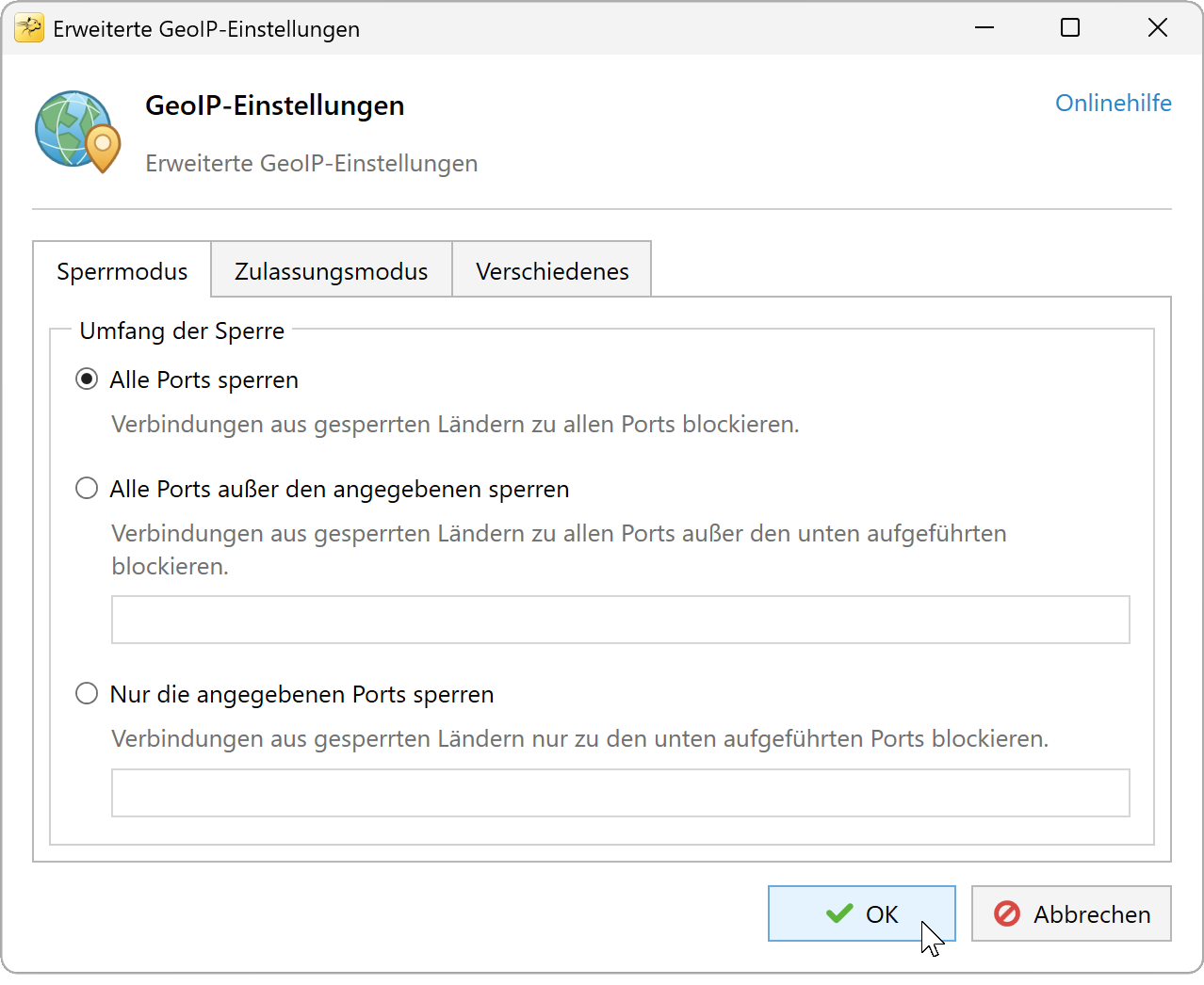Click description 'Verbindungen aus gesperrten Ländern zu allen Ports blockieren.'
The height and width of the screenshot is (985, 1204).
pyautogui.click(x=455, y=424)
